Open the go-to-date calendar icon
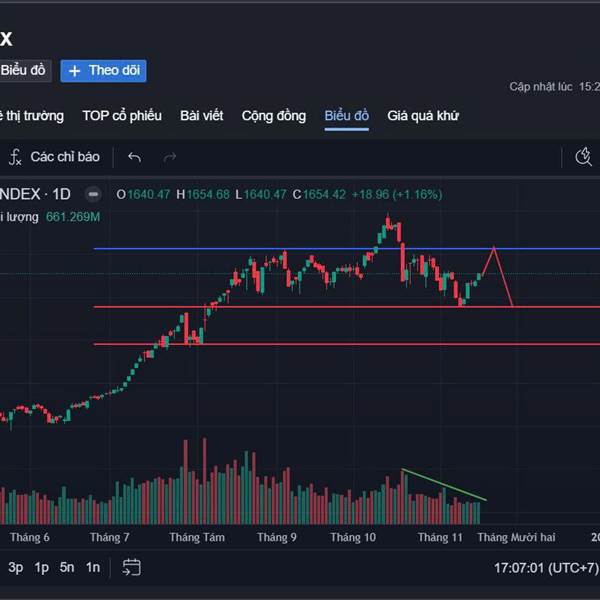The image size is (600, 600). (131, 568)
